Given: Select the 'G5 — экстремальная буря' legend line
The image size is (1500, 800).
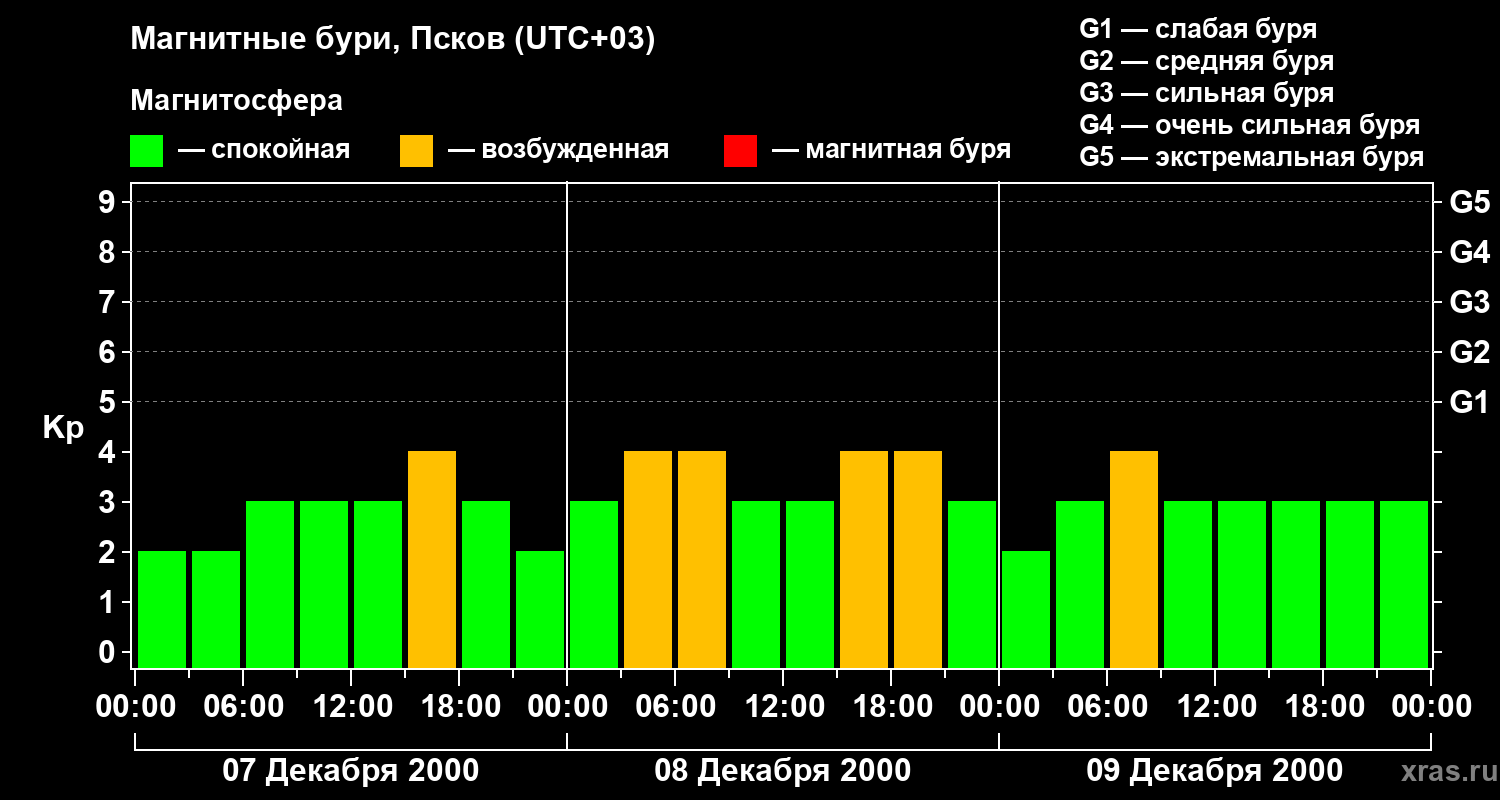Looking at the screenshot, I should (x=1252, y=157).
